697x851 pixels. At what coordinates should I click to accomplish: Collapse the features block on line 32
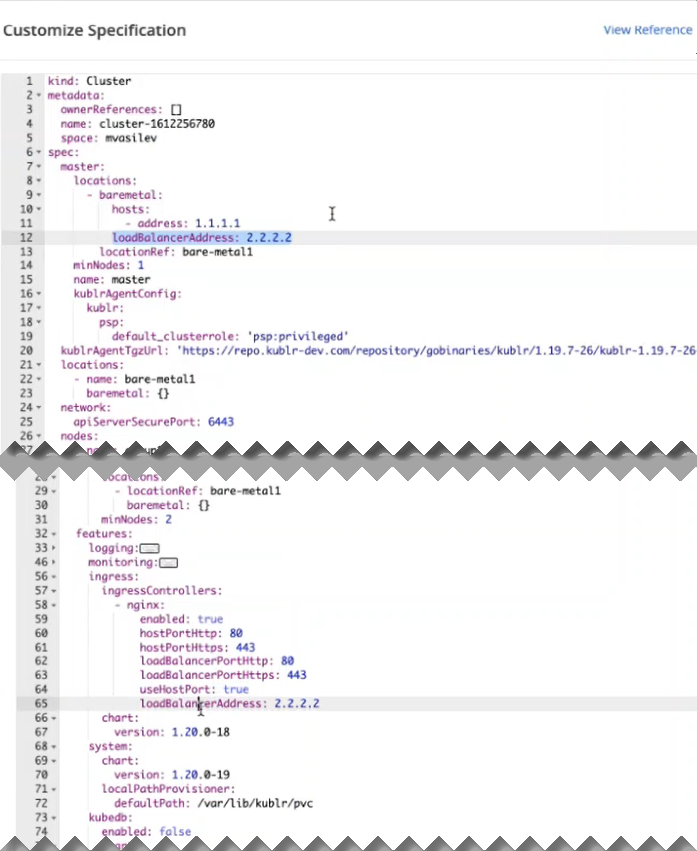[53, 534]
